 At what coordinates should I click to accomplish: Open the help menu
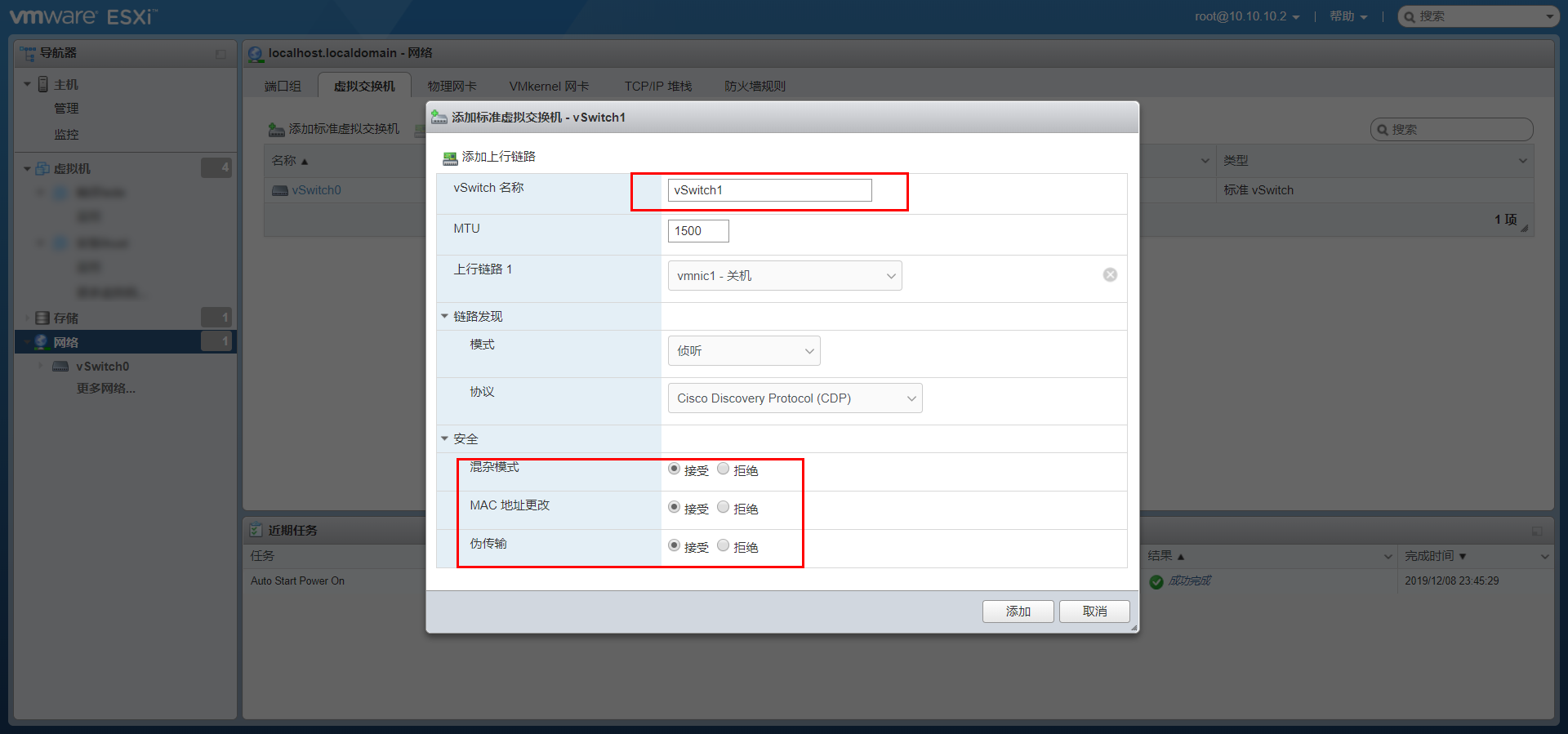coord(1347,16)
